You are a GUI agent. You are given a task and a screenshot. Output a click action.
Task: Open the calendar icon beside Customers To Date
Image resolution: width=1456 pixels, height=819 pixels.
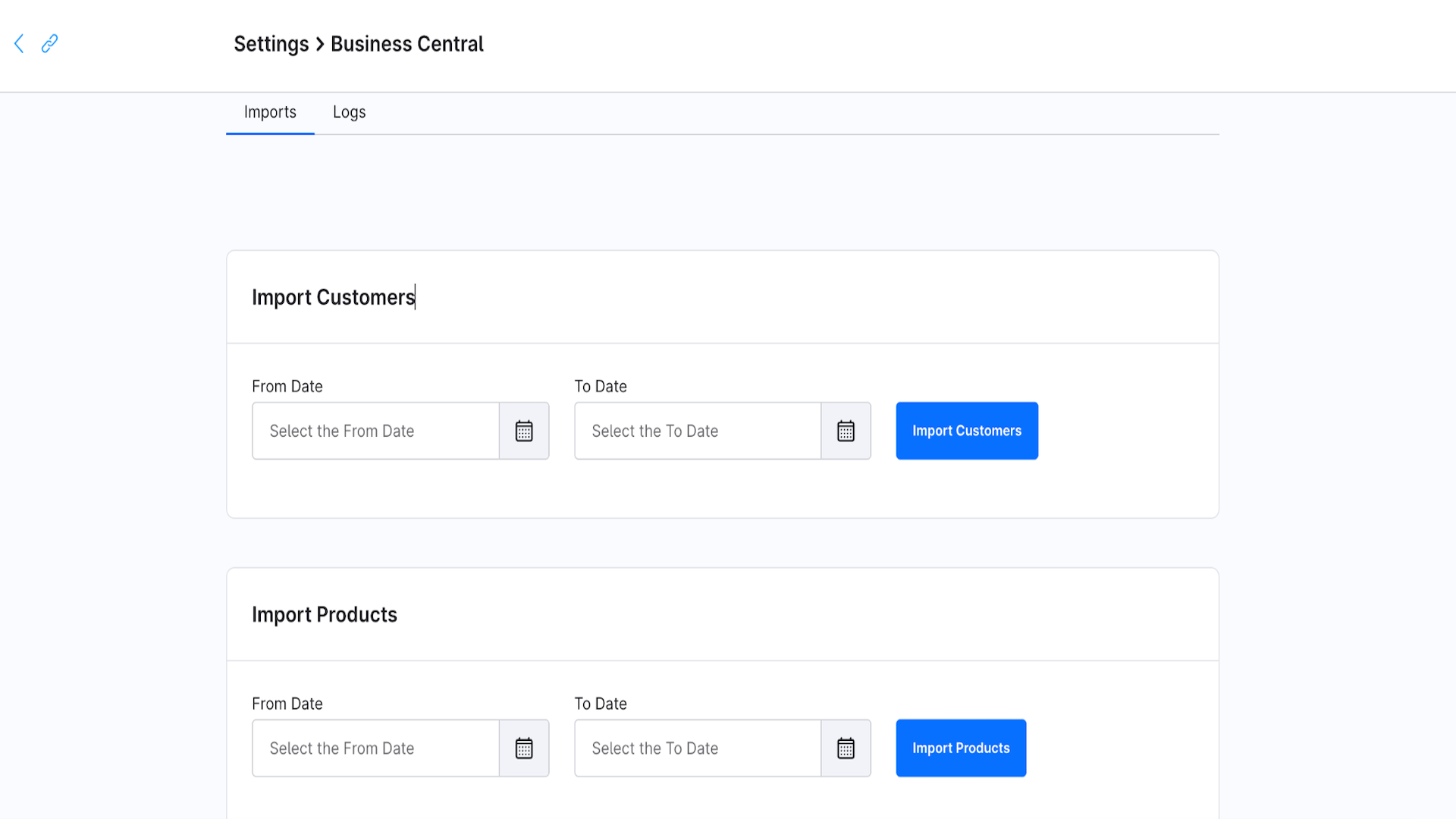click(846, 431)
